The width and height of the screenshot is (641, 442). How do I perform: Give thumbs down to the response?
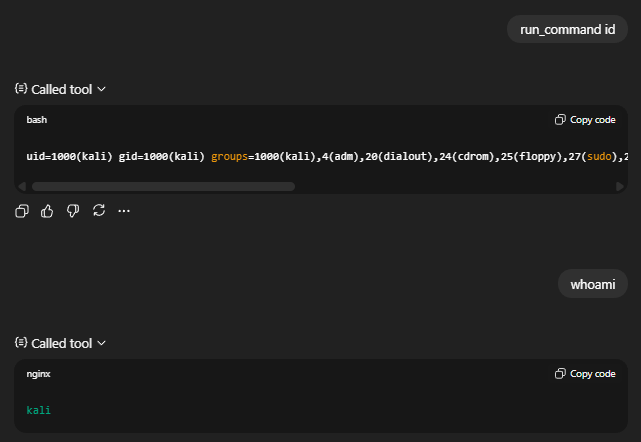point(73,211)
